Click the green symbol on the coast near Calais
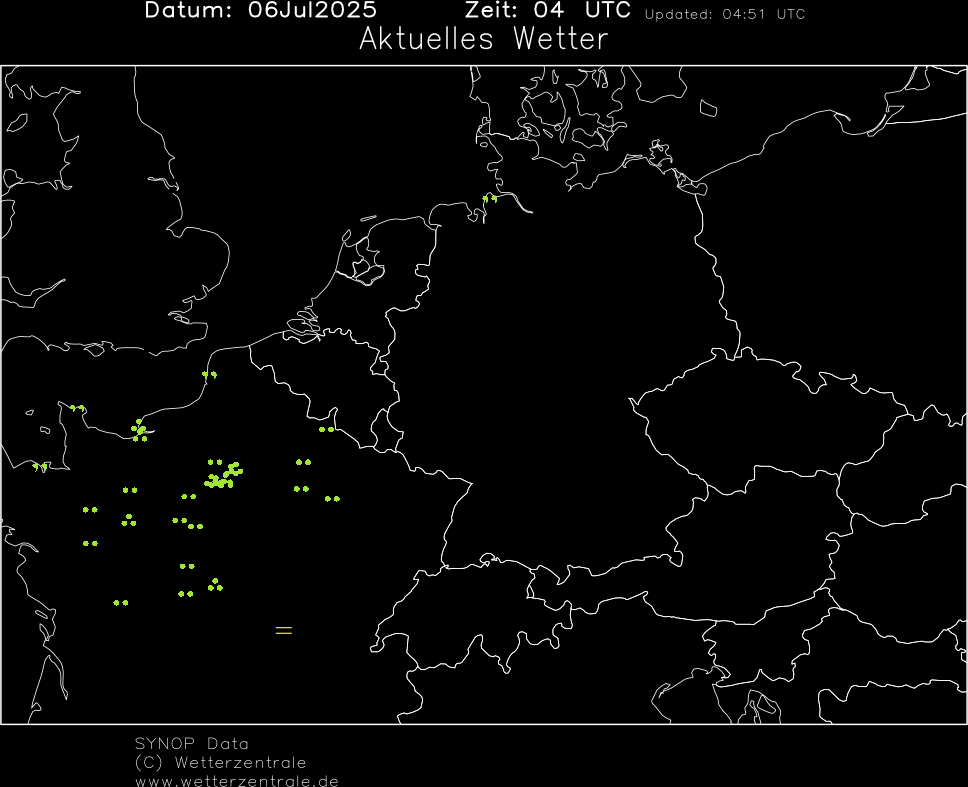 coord(209,374)
